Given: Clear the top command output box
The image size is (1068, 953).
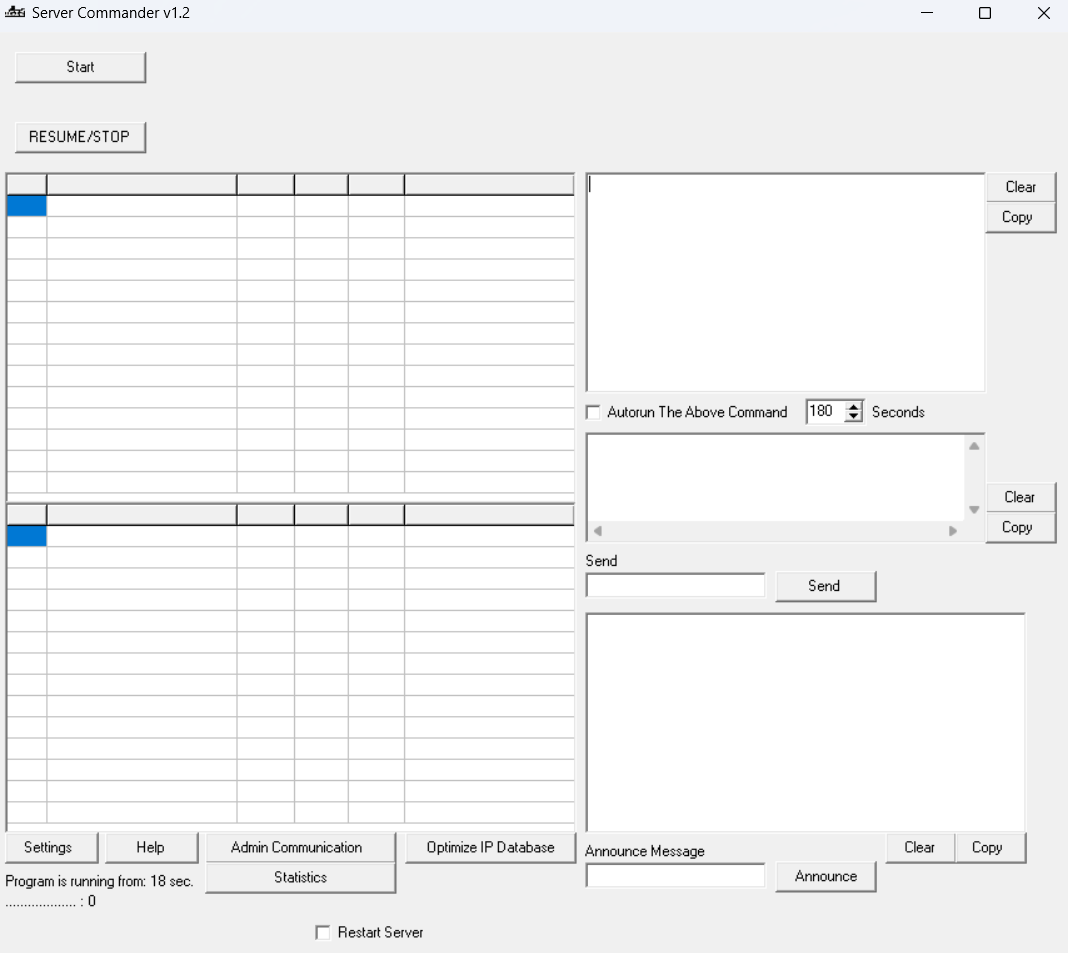Looking at the screenshot, I should [x=1020, y=187].
